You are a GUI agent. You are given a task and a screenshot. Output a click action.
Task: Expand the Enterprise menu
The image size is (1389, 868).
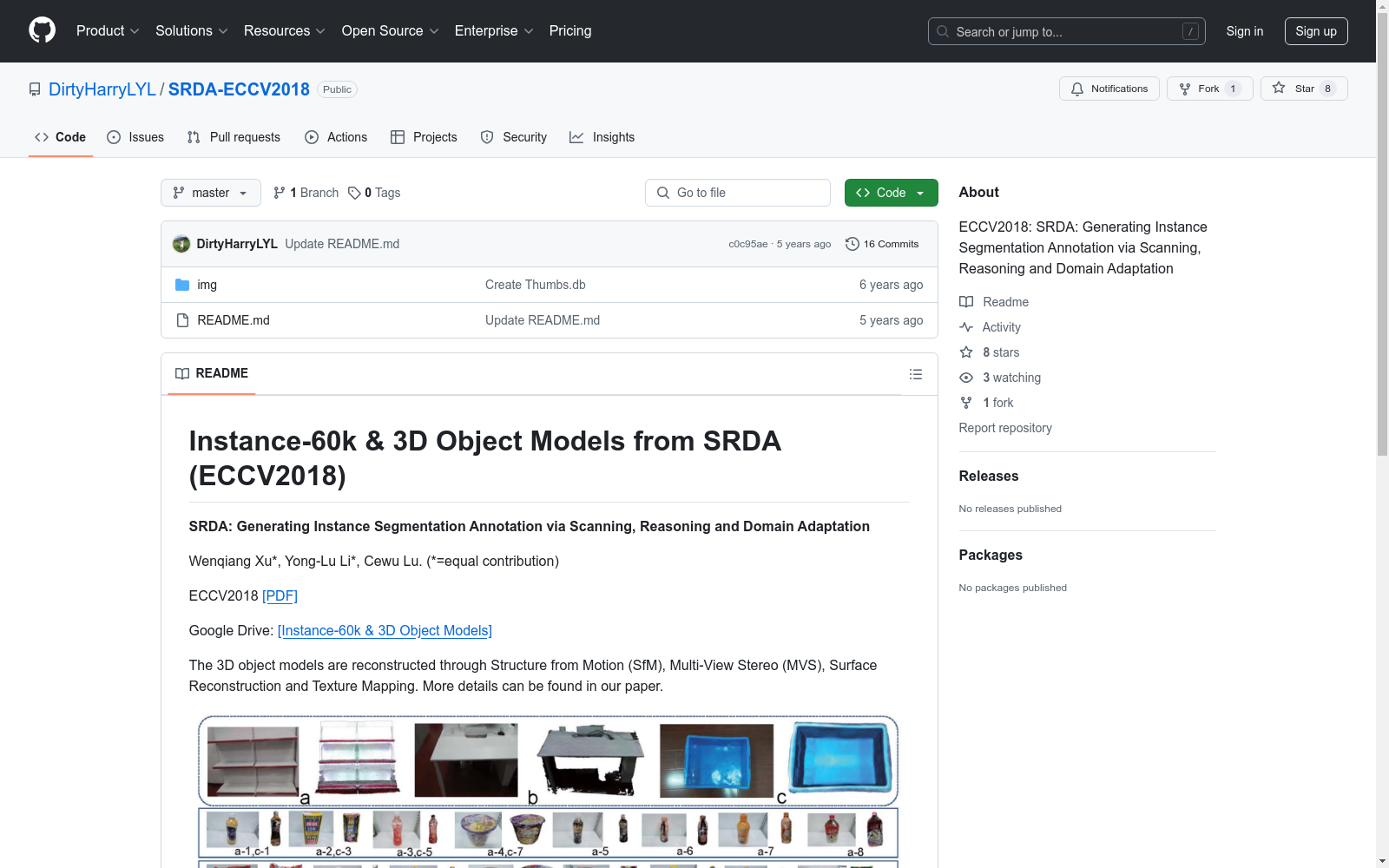494,31
